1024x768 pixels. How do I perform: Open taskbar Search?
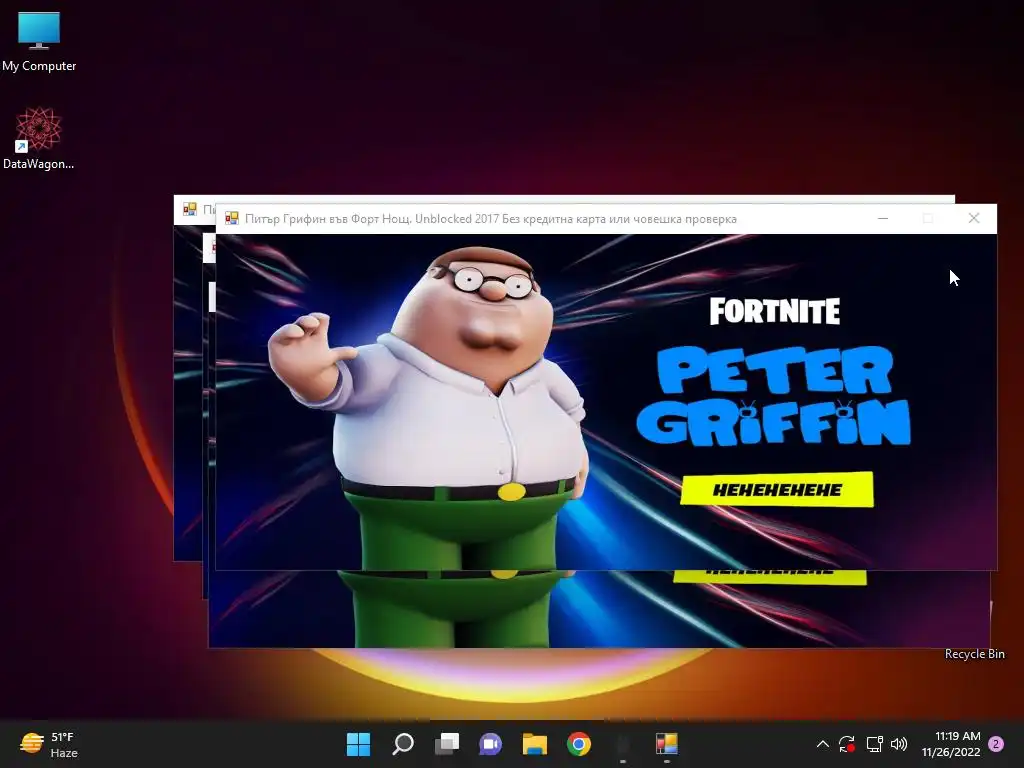tap(402, 744)
